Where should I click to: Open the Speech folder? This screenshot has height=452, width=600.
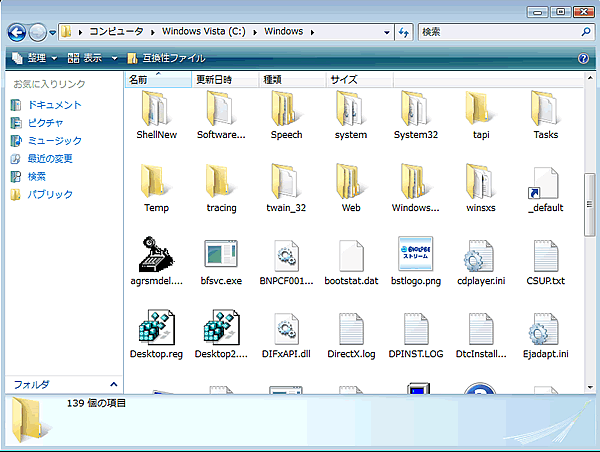(x=286, y=115)
